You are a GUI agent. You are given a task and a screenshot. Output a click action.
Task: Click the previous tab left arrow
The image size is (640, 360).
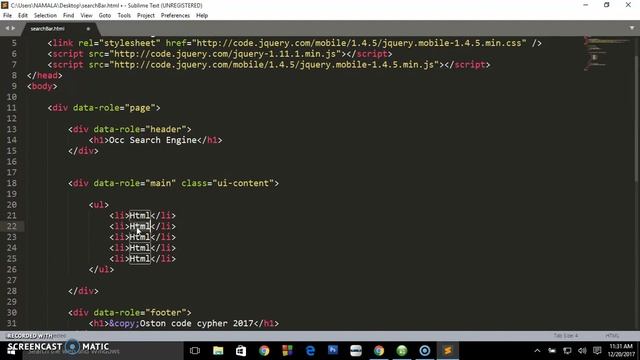pyautogui.click(x=7, y=28)
